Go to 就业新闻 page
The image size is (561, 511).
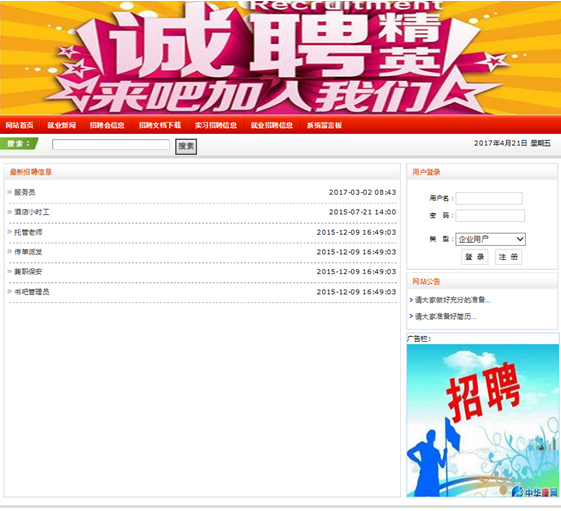click(62, 125)
